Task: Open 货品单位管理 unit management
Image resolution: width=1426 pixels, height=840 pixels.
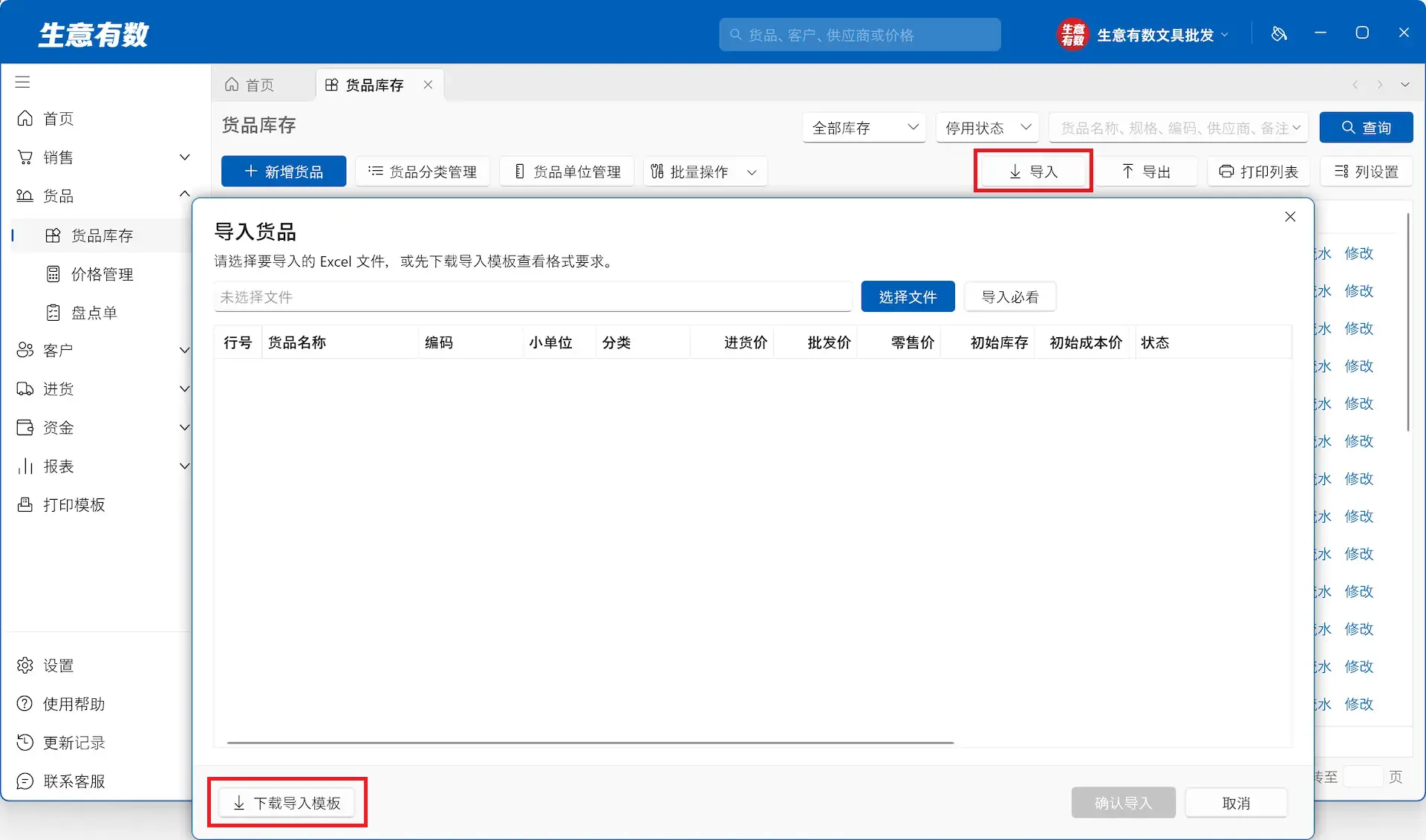Action: coord(567,172)
